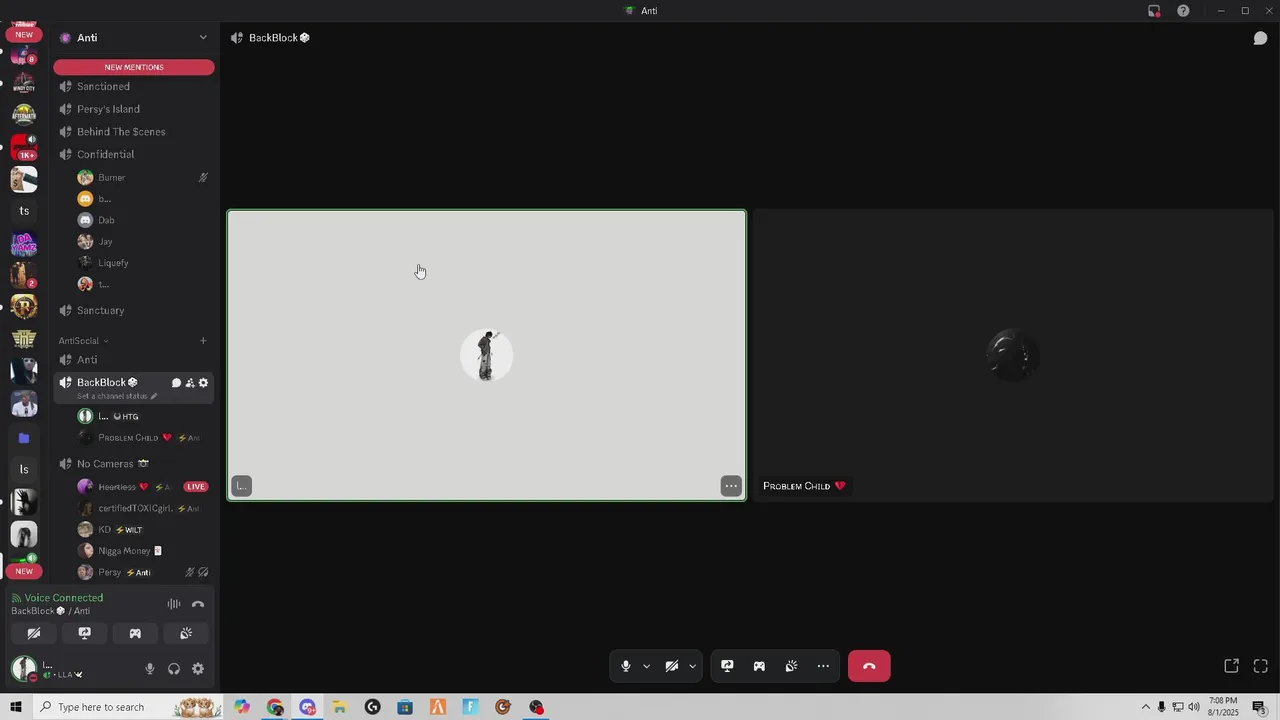Screen dimensions: 1280x720
Task: Open microphone options arrow in call bar
Action: tap(646, 666)
